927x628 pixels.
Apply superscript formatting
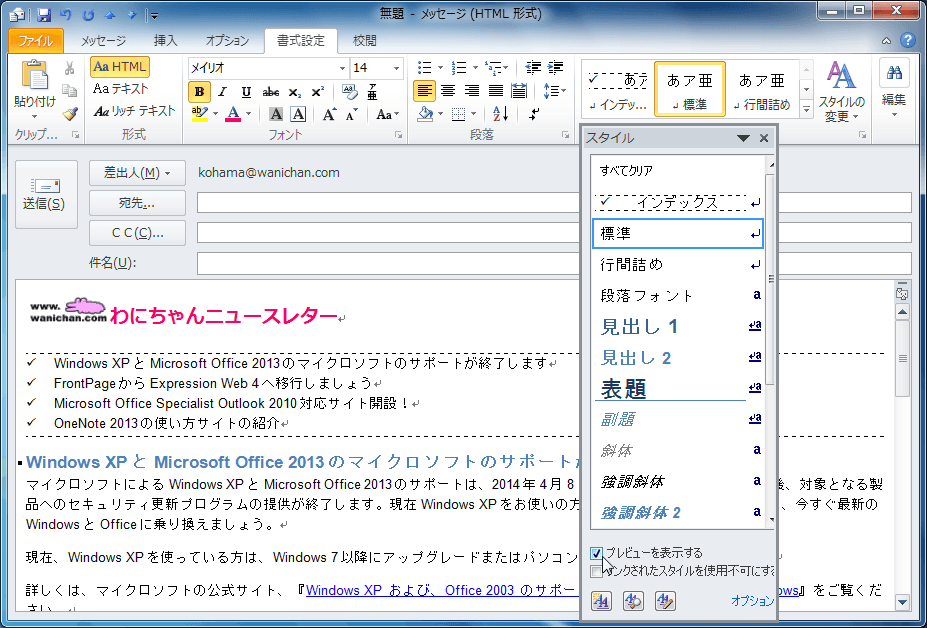[318, 92]
